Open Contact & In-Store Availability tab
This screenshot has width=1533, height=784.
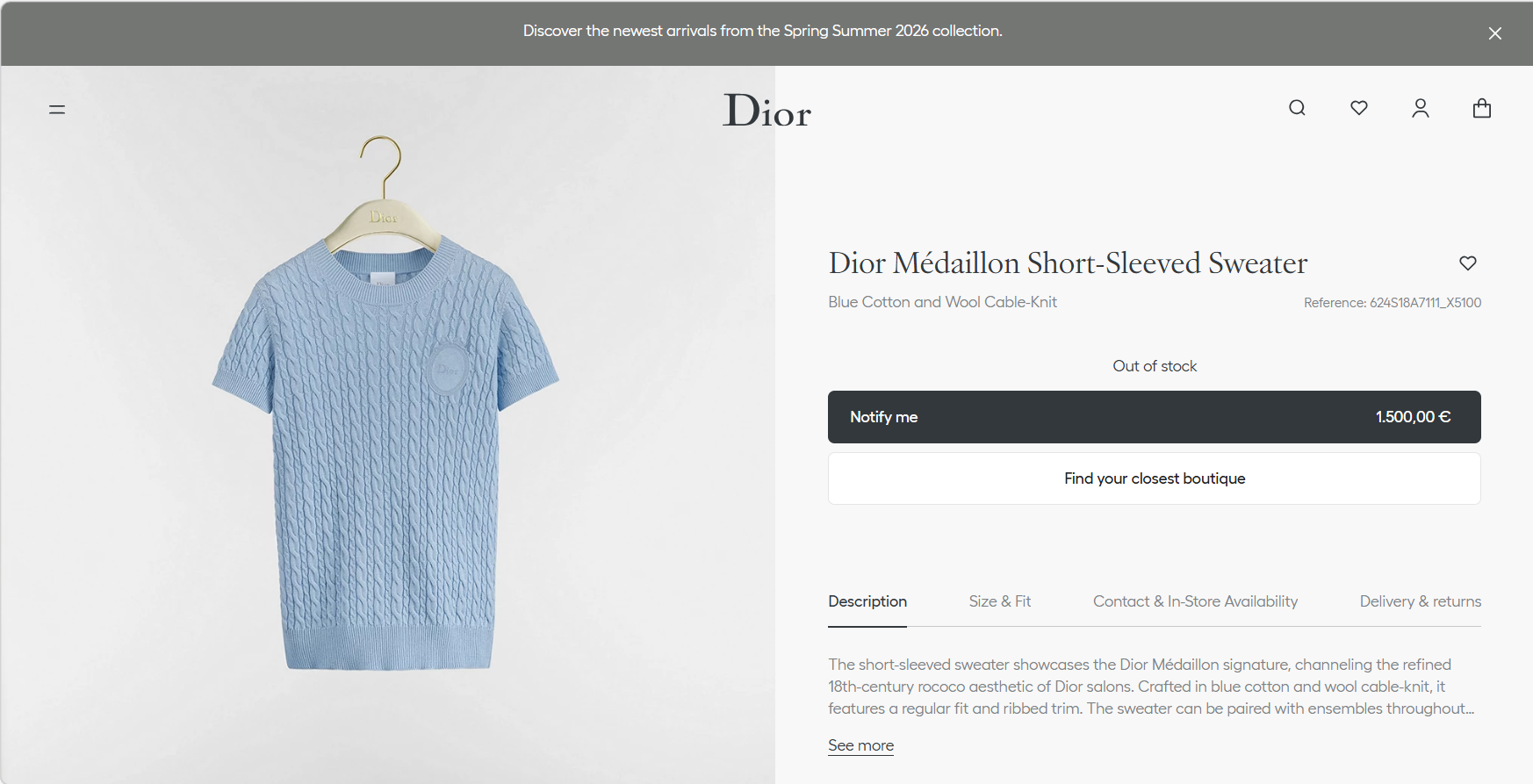click(1195, 601)
